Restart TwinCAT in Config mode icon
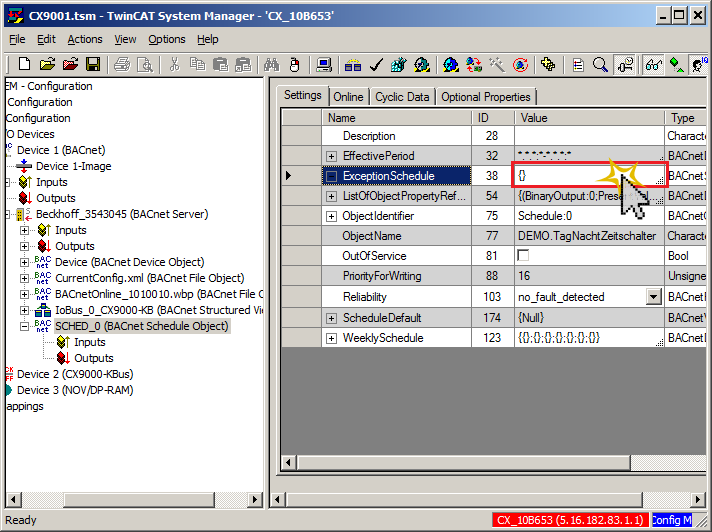The width and height of the screenshot is (712, 532). coord(451,65)
